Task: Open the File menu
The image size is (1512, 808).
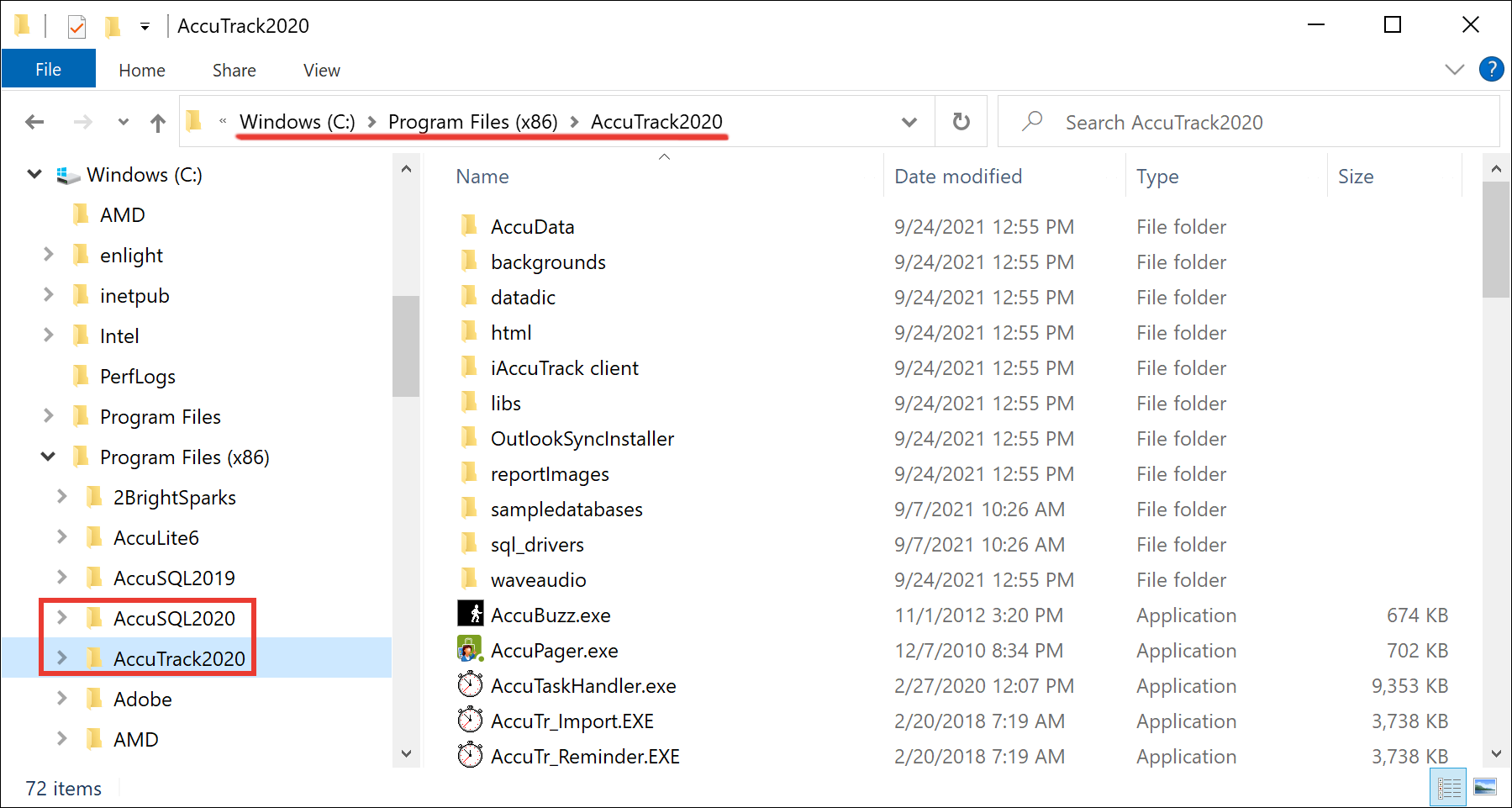Action: click(x=49, y=69)
